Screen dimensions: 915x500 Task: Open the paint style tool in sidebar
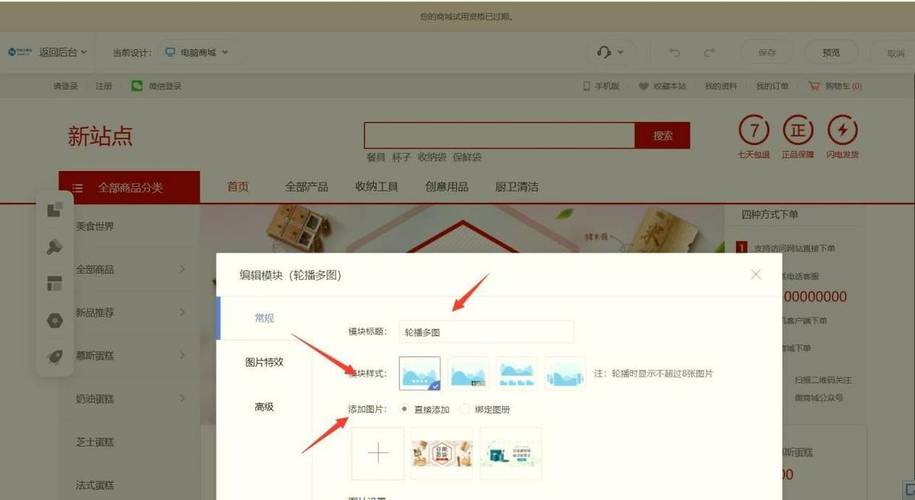(x=55, y=247)
